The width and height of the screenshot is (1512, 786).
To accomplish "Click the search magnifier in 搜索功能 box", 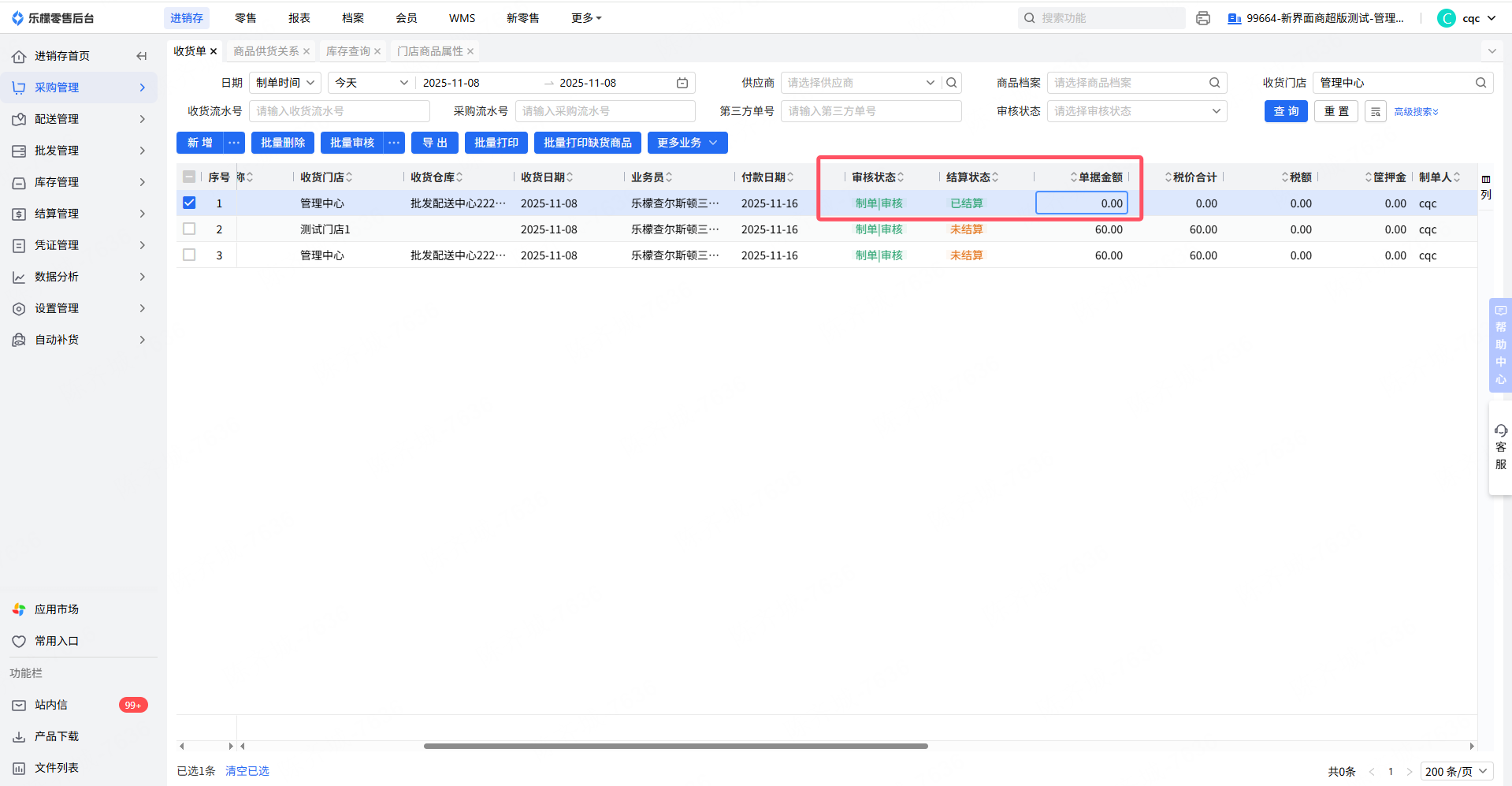I will pyautogui.click(x=1029, y=18).
